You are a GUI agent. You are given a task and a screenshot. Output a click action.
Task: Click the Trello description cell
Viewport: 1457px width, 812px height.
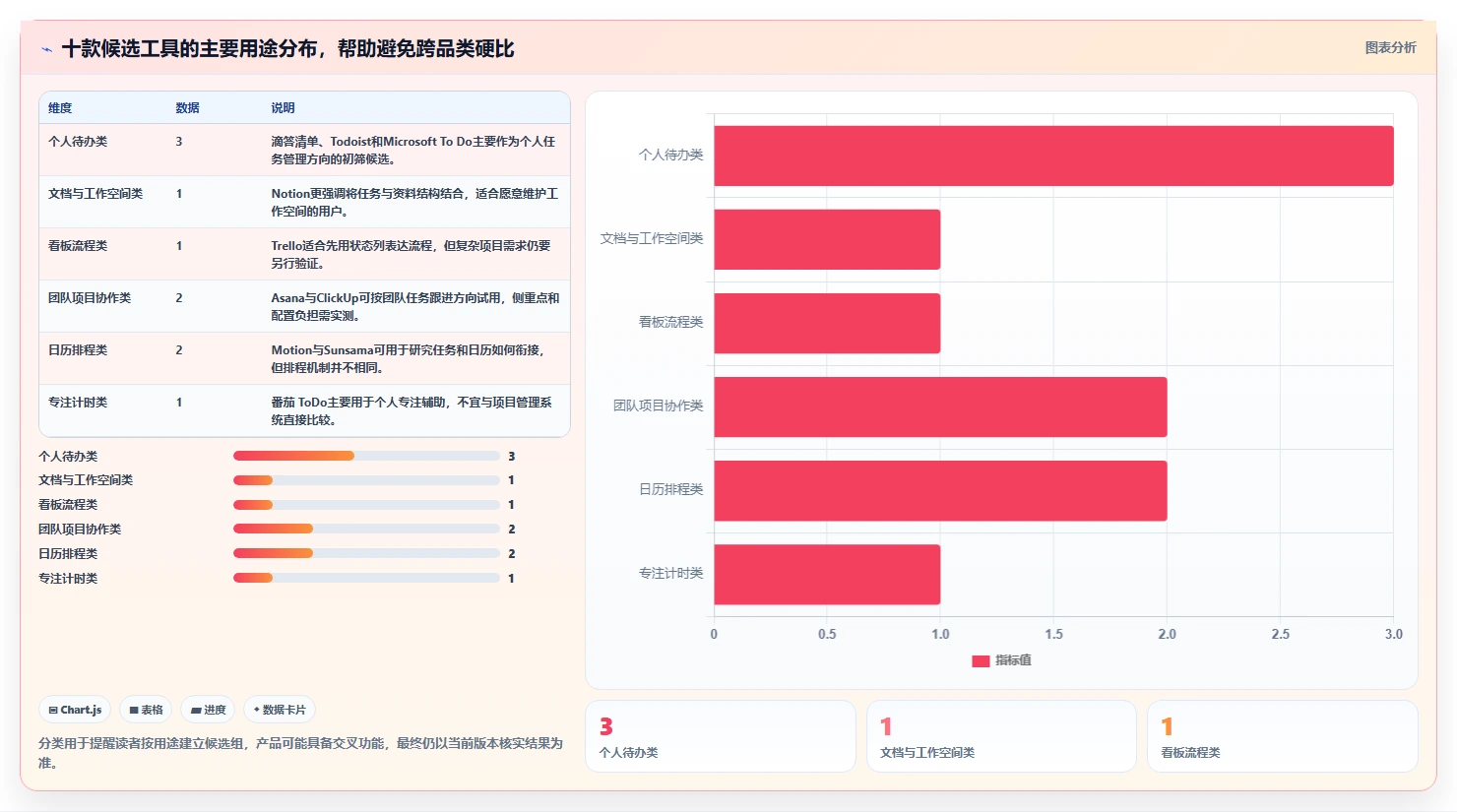pyautogui.click(x=412, y=255)
